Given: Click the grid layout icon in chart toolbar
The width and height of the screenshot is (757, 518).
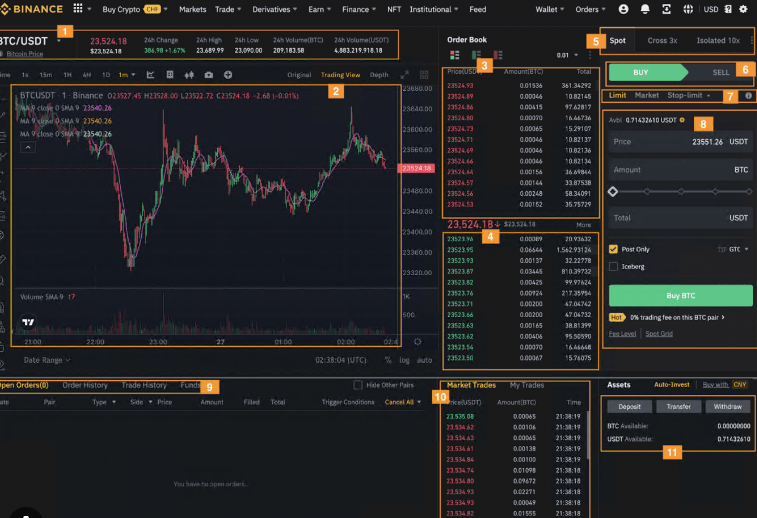Looking at the screenshot, I should (x=170, y=75).
